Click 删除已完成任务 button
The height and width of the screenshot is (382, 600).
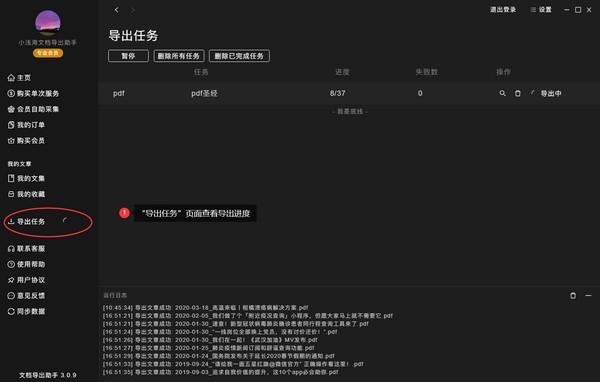[x=239, y=56]
